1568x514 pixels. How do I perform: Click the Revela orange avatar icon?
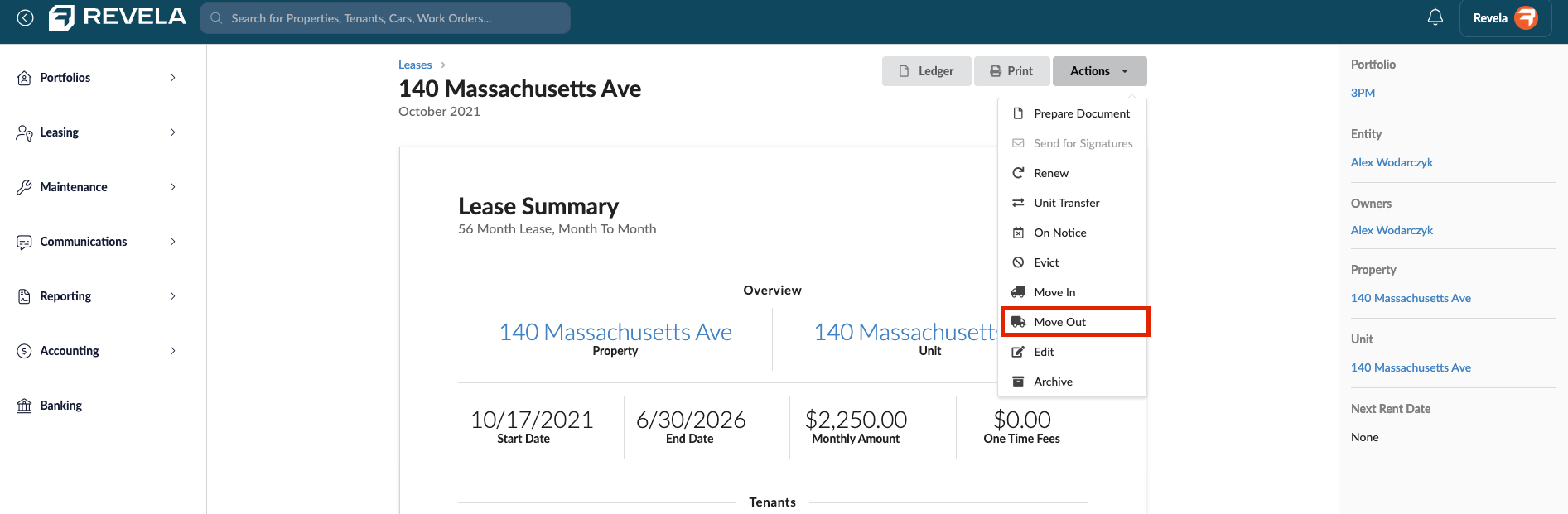(x=1526, y=17)
